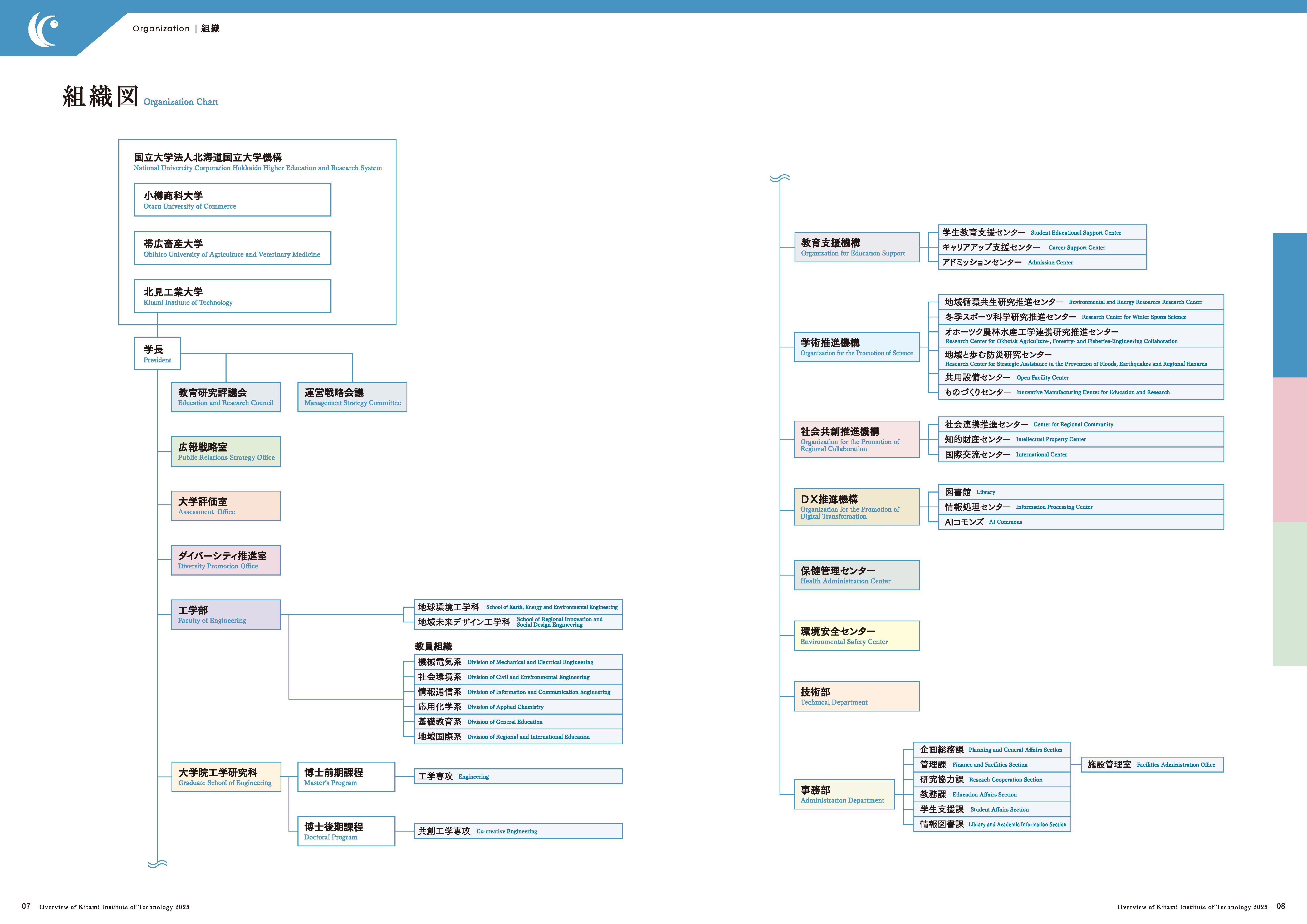
Task: Click the 工学専攻 Engineering row
Action: click(x=518, y=777)
